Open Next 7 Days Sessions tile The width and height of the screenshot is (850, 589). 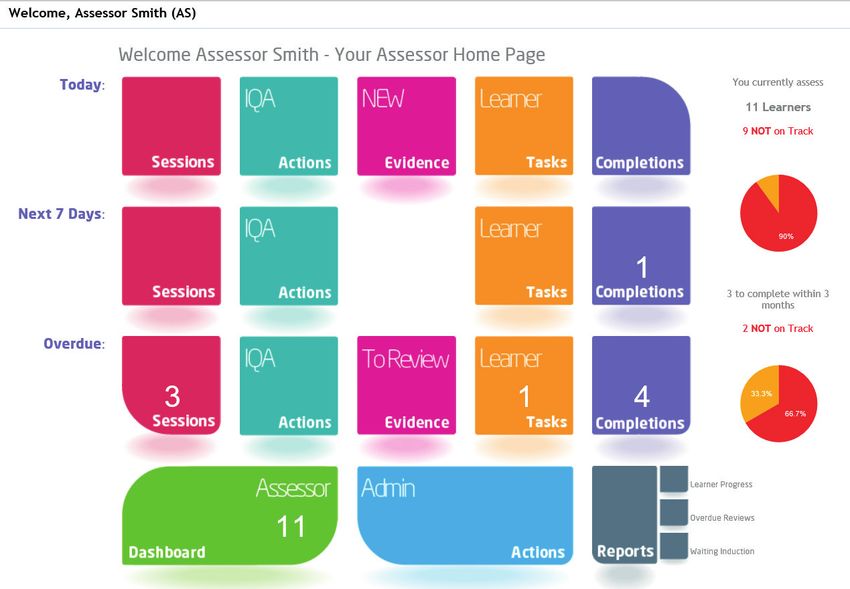(x=171, y=256)
